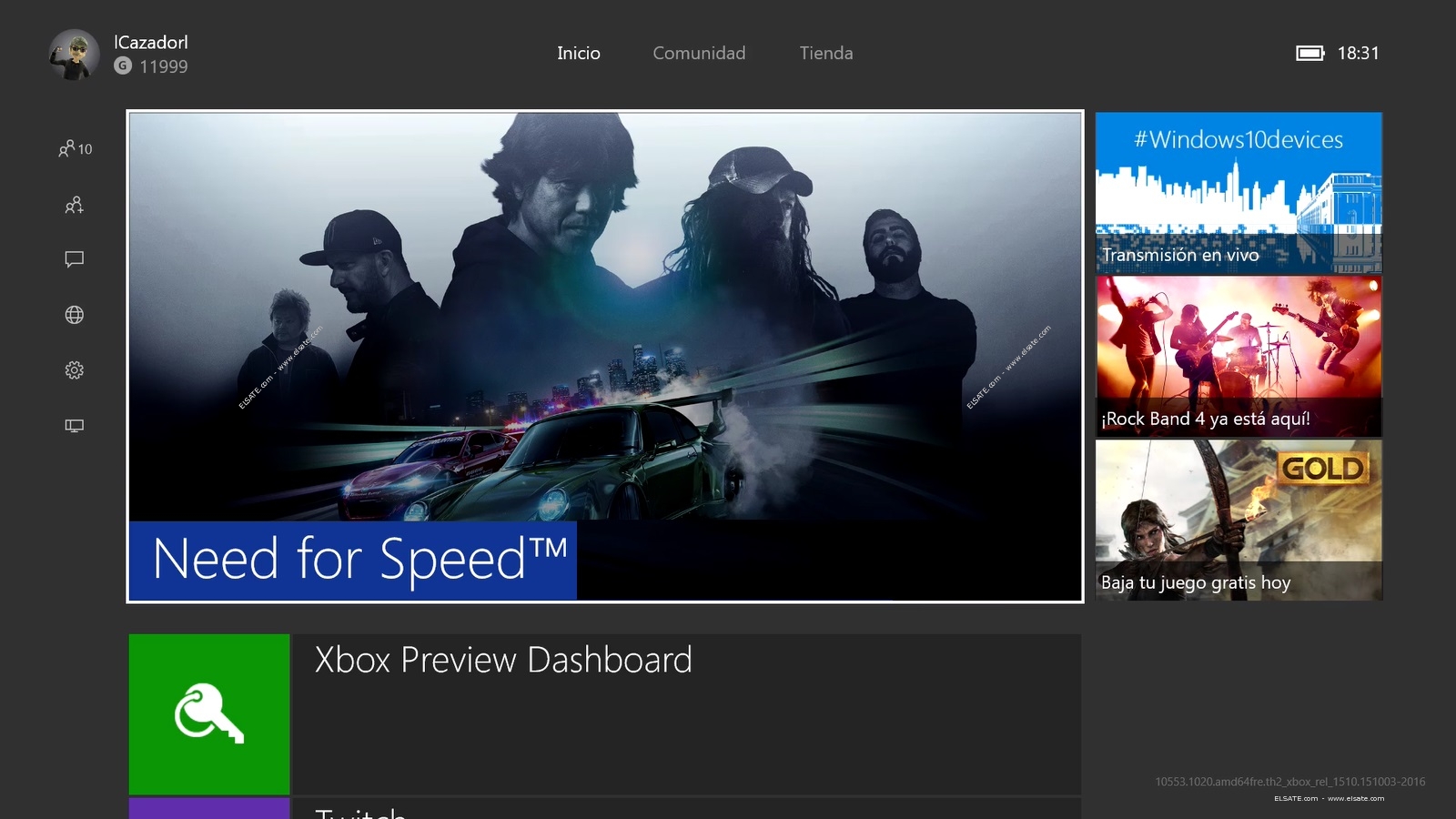Select the Inicio tab

point(579,53)
